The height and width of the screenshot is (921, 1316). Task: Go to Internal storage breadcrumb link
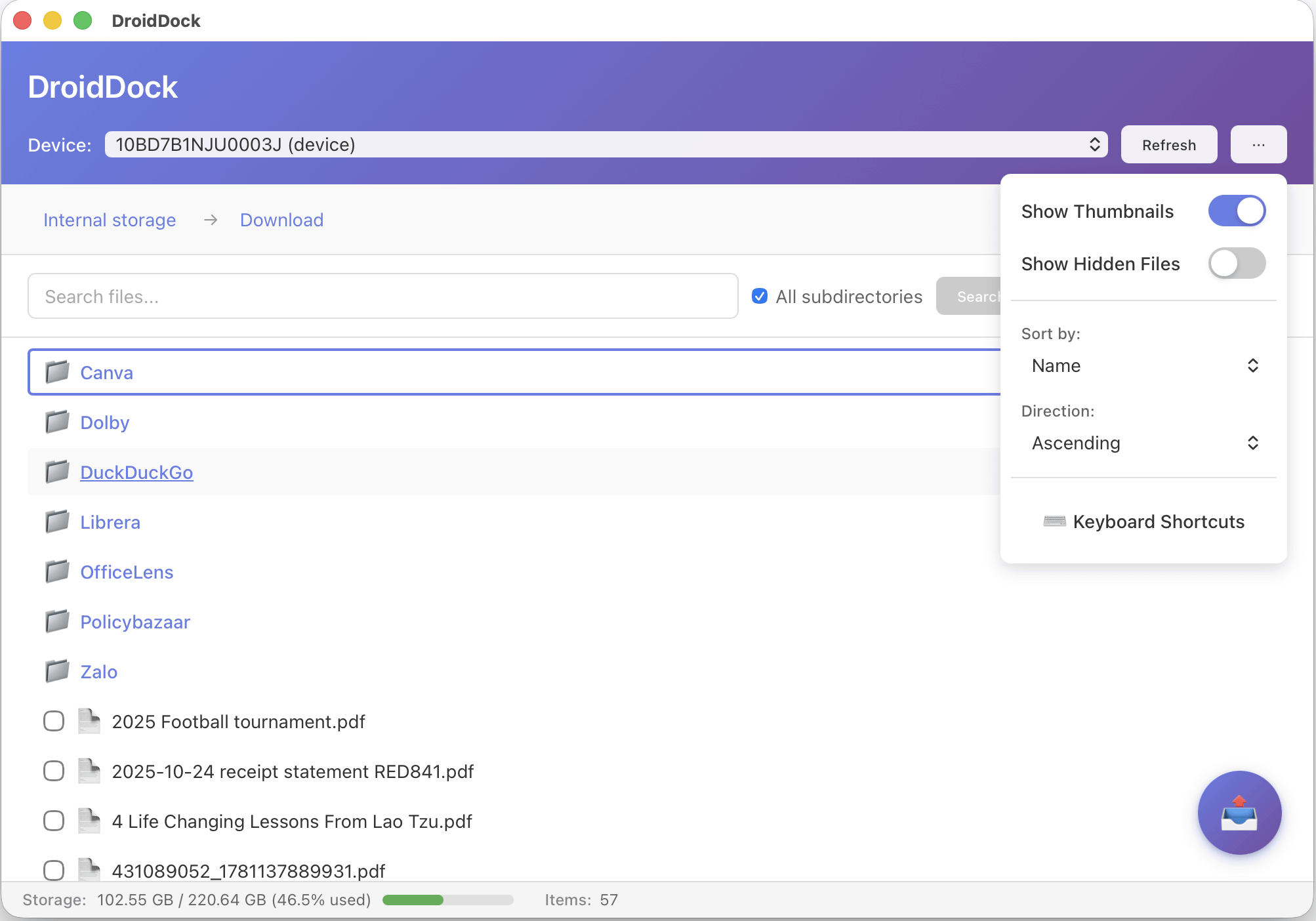(x=110, y=220)
